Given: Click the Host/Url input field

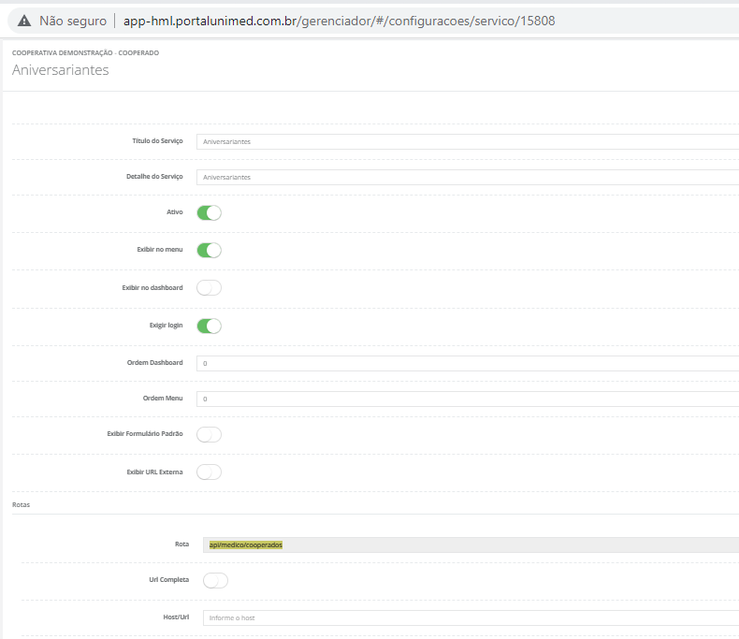Looking at the screenshot, I should (471, 618).
